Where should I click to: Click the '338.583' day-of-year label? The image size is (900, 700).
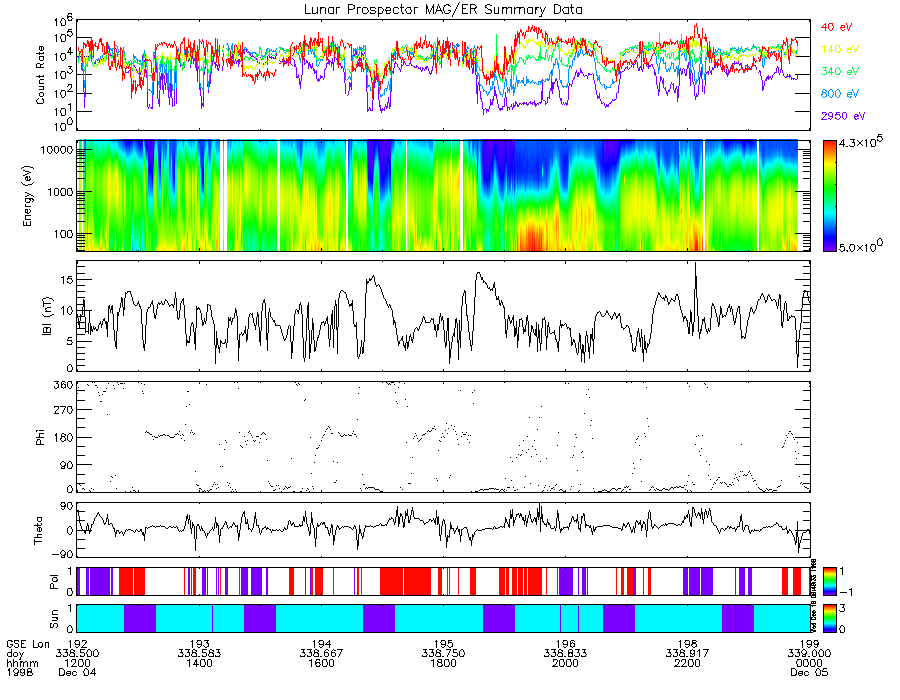click(199, 654)
